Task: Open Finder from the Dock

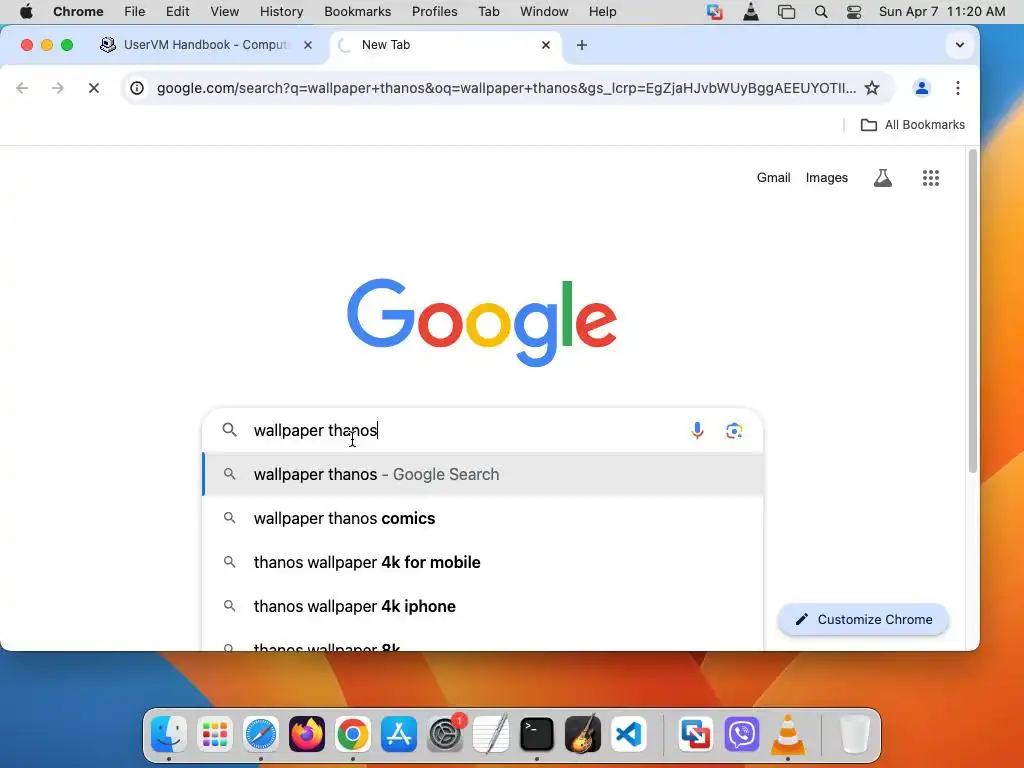Action: click(x=168, y=734)
